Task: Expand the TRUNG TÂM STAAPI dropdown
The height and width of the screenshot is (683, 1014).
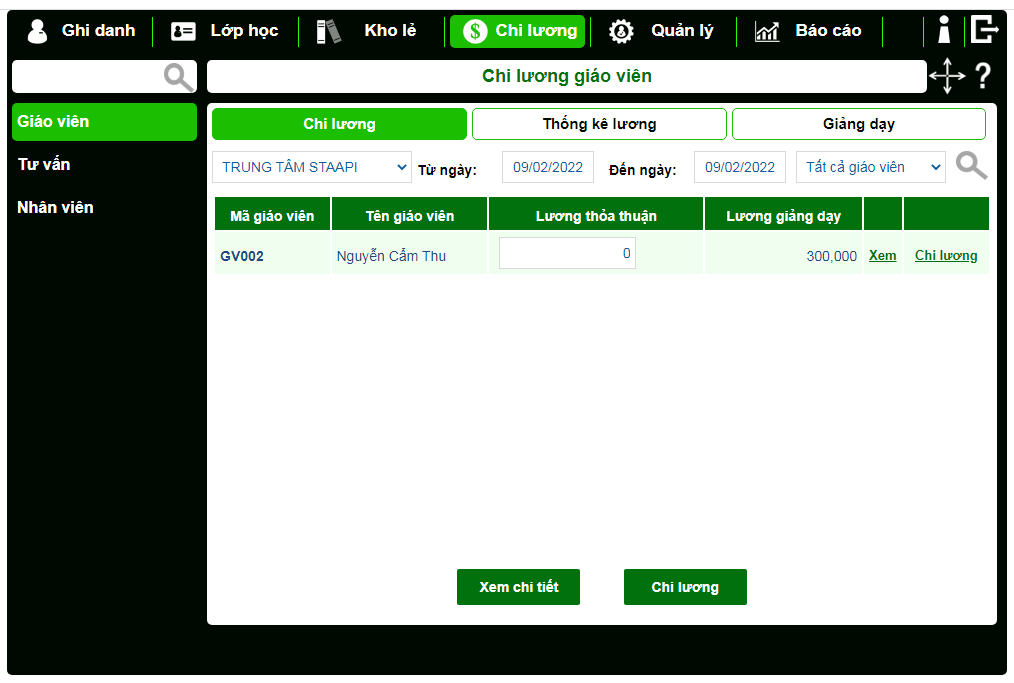Action: (311, 167)
